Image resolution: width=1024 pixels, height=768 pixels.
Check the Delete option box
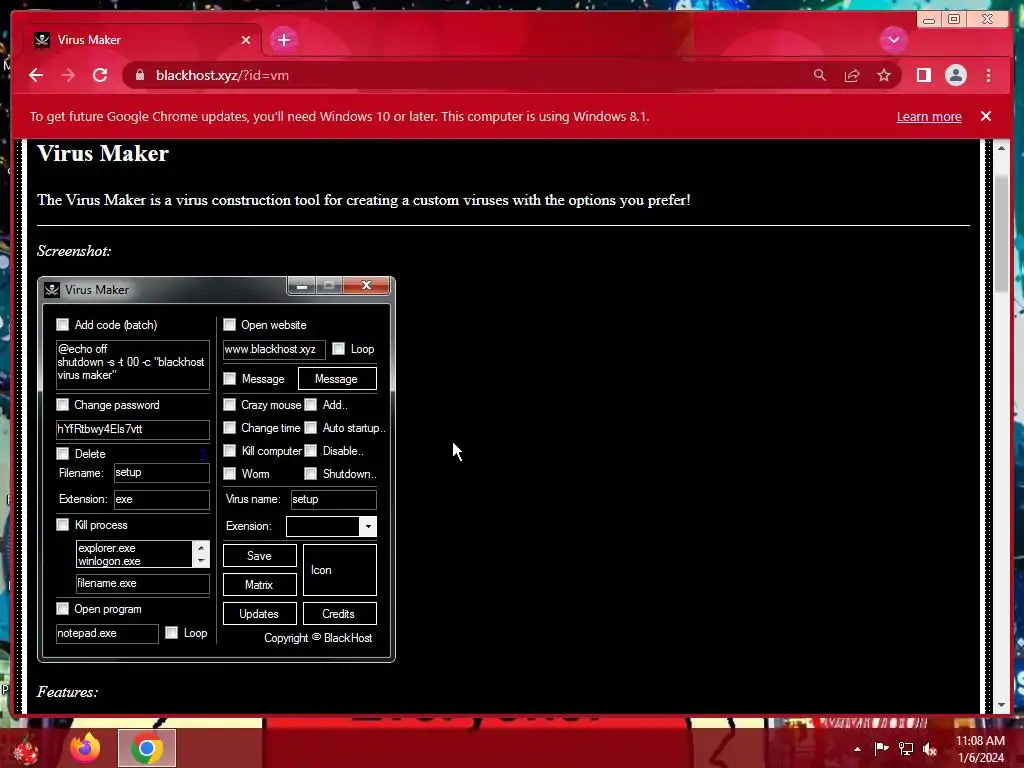pyautogui.click(x=63, y=453)
